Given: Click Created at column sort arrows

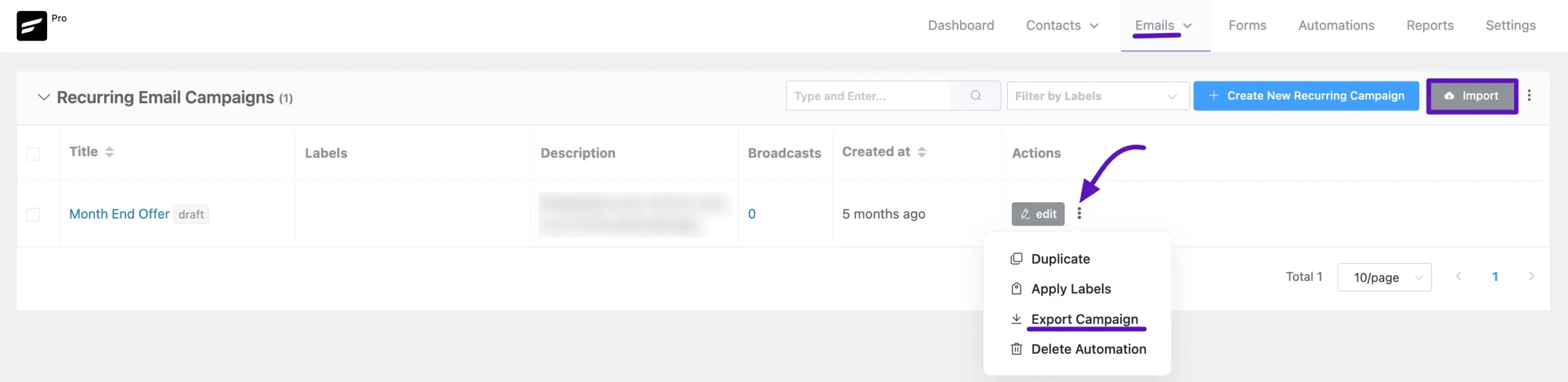Looking at the screenshot, I should pyautogui.click(x=921, y=152).
